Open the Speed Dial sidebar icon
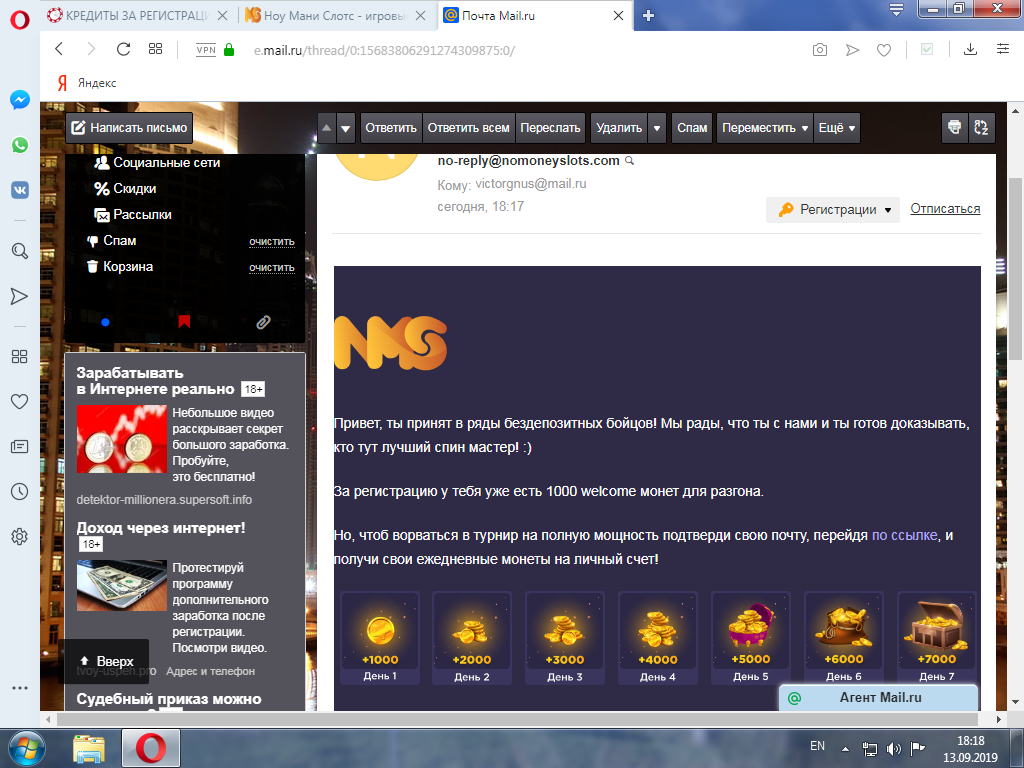 tap(20, 357)
